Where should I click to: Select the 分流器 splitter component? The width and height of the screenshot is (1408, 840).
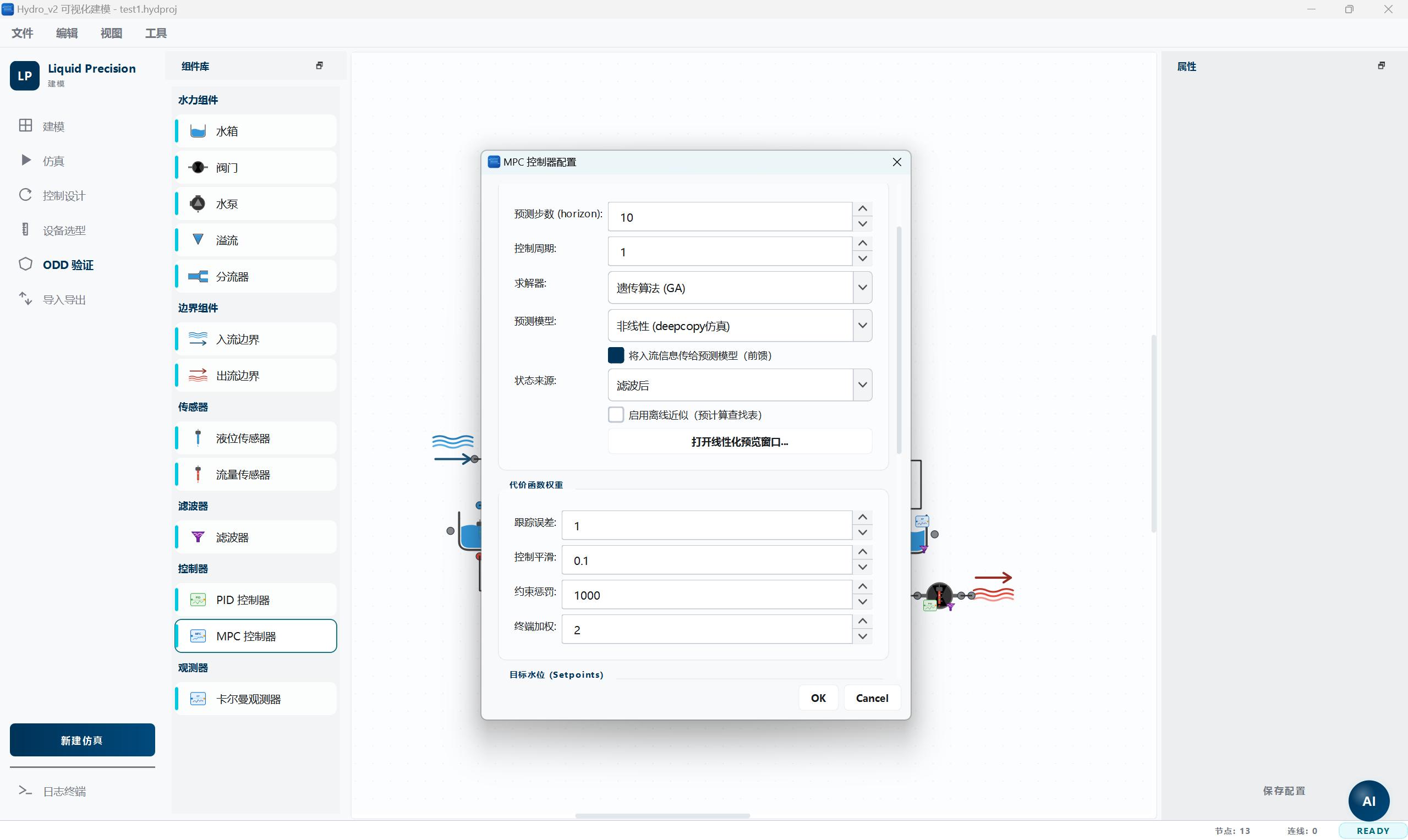point(255,277)
